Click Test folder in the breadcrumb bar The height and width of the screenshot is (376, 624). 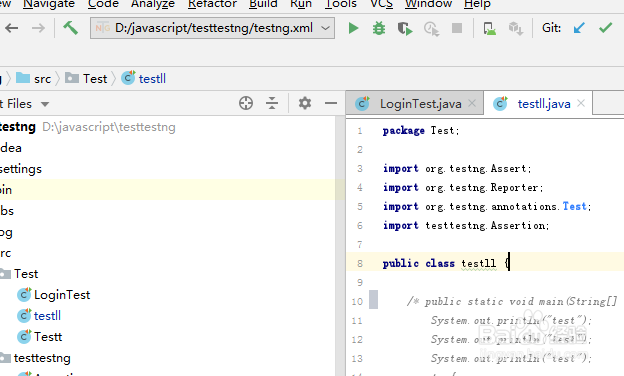tap(86, 78)
